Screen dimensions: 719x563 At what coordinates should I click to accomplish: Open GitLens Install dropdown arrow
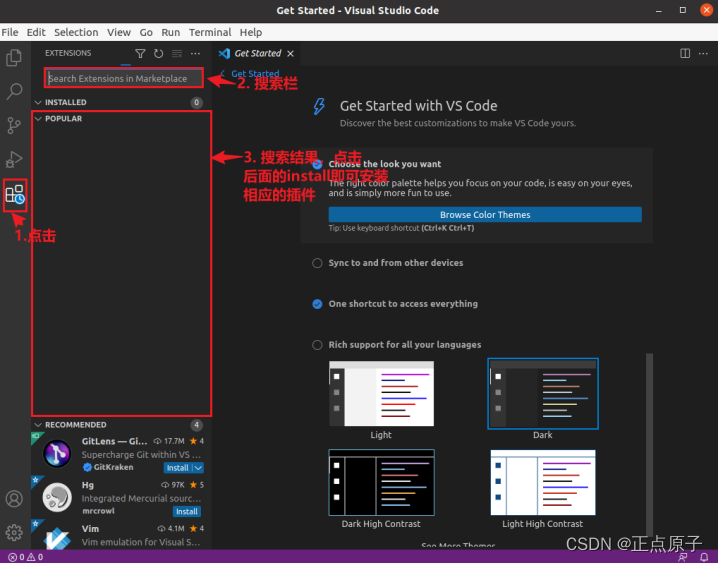pos(198,468)
